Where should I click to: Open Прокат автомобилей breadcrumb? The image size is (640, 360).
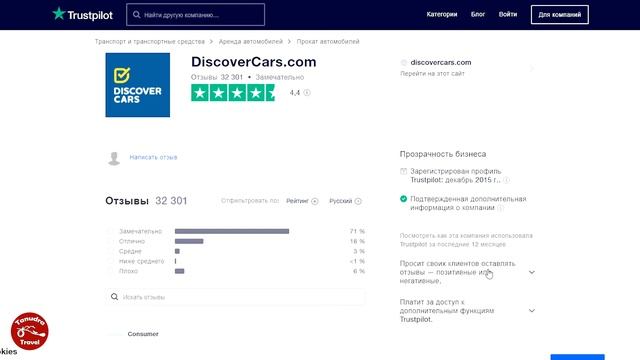pos(328,42)
